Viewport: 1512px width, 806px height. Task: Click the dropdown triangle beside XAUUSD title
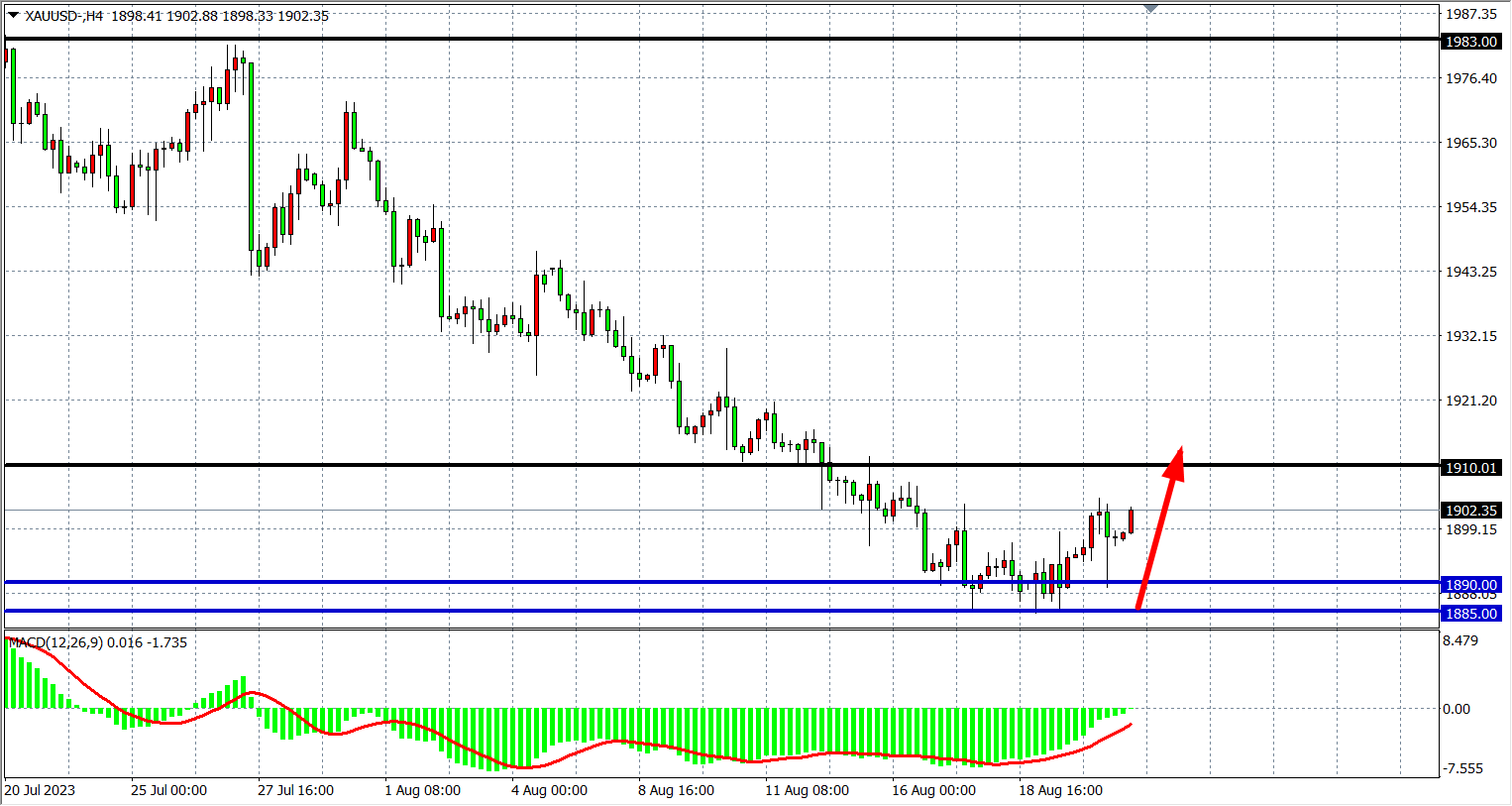[13, 15]
